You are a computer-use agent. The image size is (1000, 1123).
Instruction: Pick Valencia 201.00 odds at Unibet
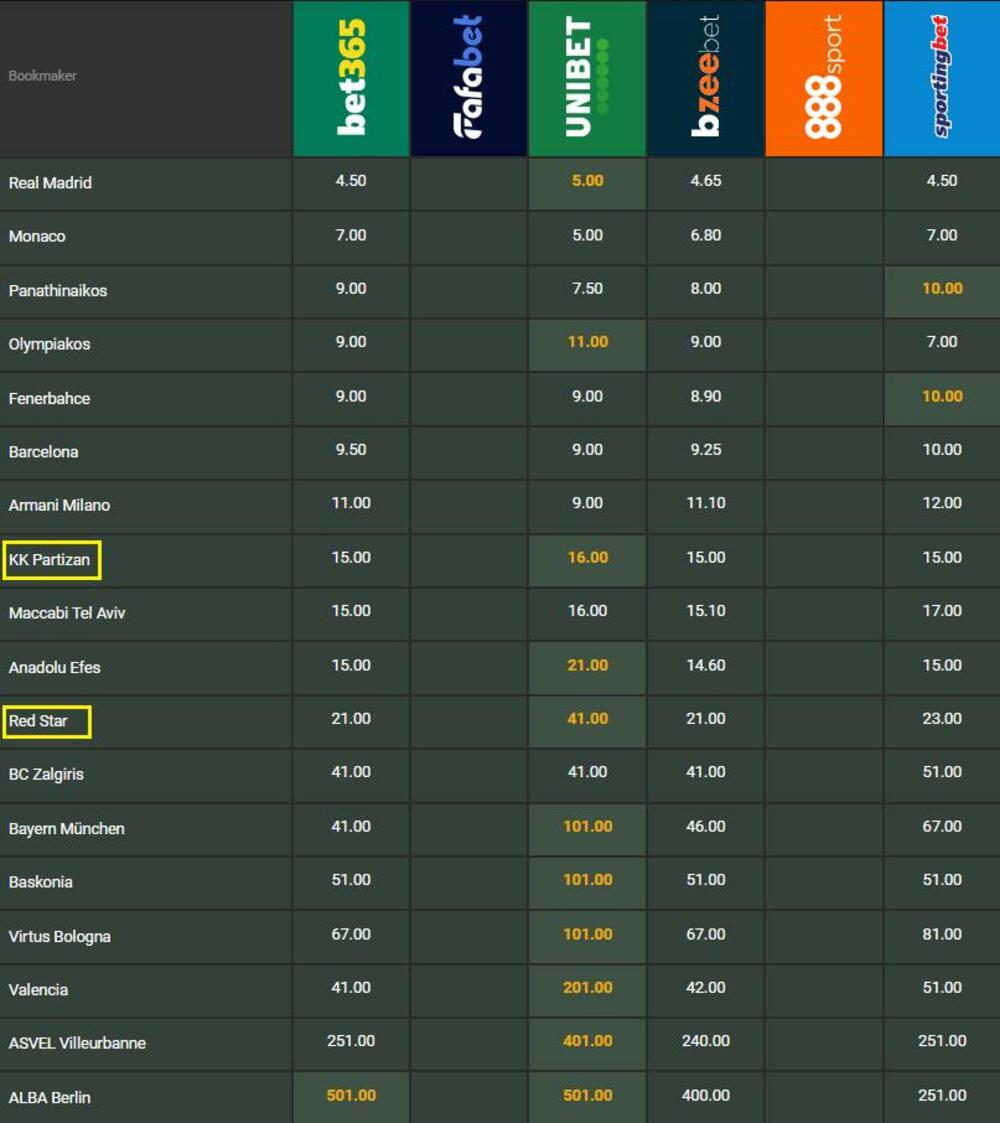point(587,988)
